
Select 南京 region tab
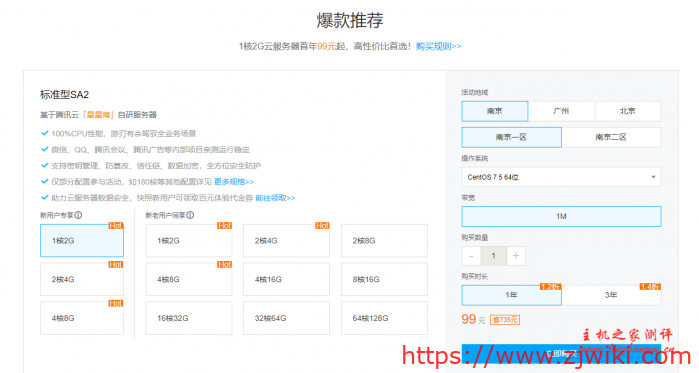pos(495,111)
